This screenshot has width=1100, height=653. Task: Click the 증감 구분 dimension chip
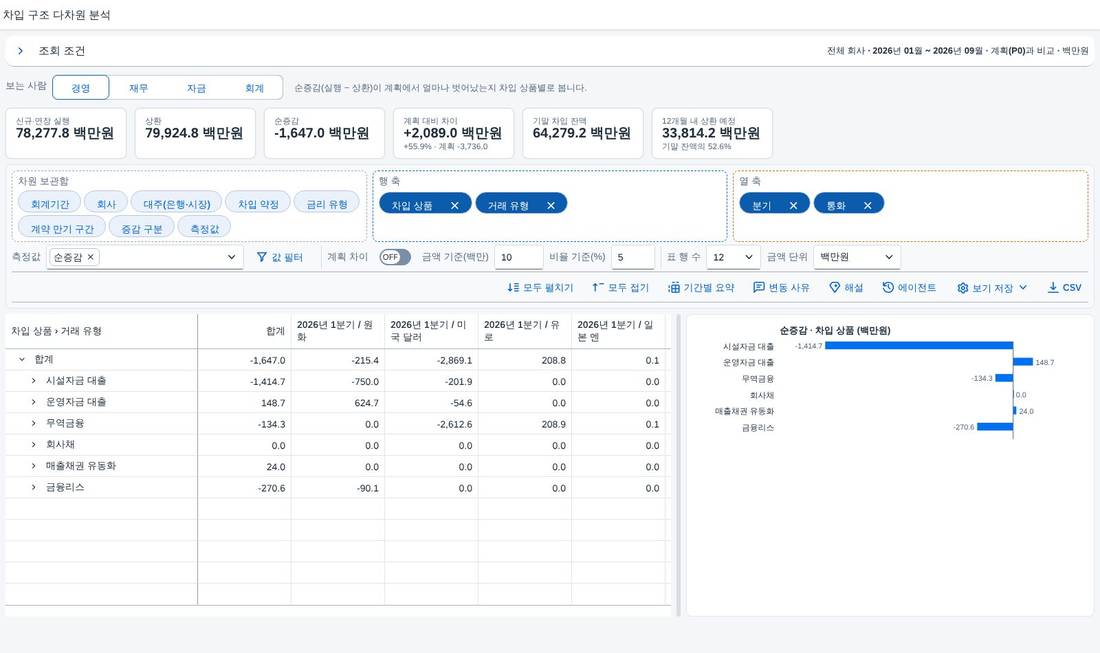[x=142, y=229]
